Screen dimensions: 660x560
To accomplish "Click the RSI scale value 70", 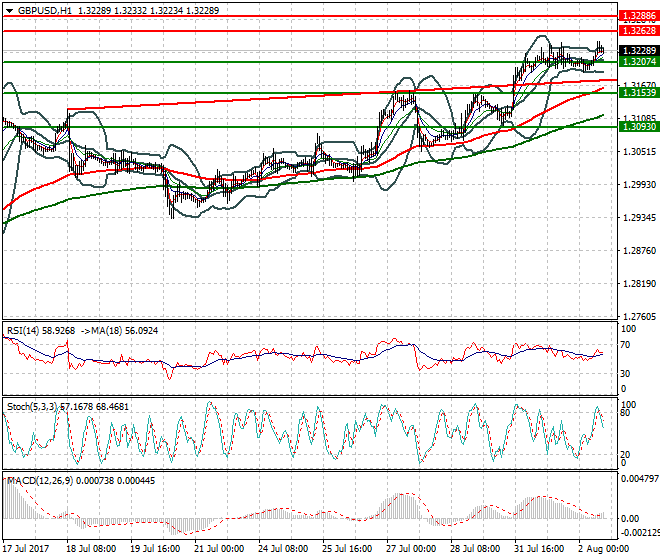I will tap(625, 345).
